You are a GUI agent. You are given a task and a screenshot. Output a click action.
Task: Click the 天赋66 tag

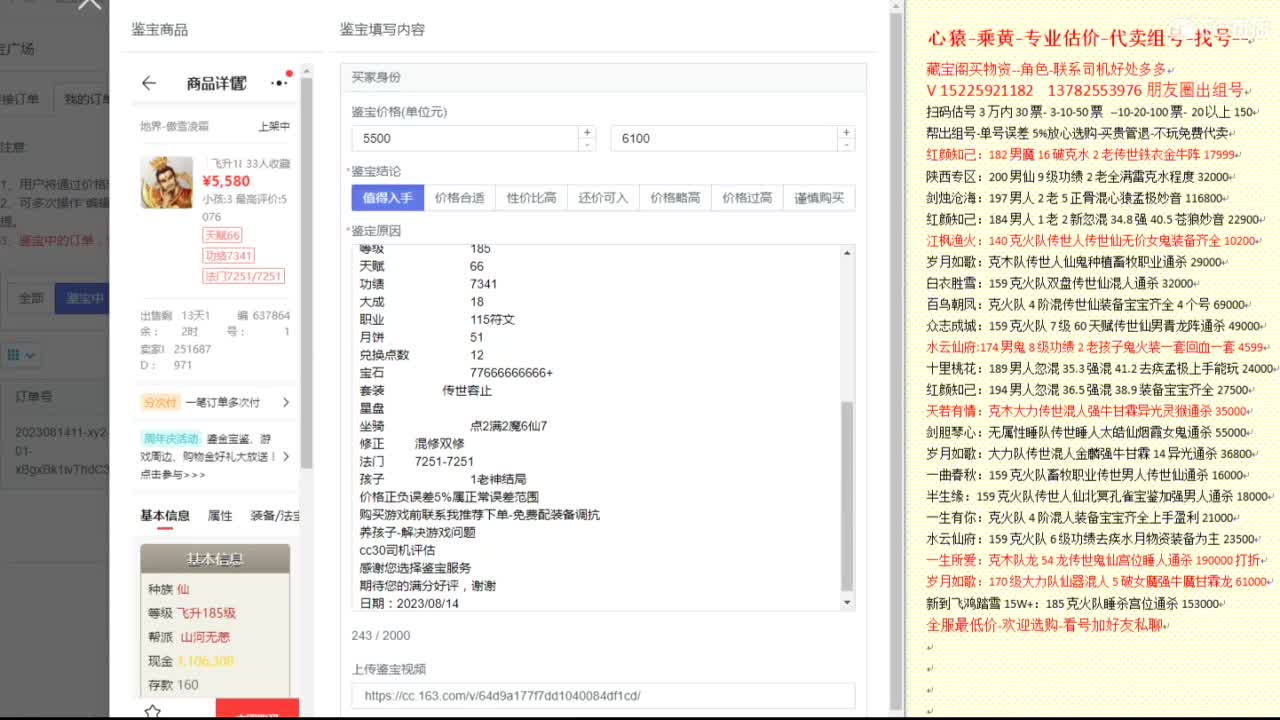tap(222, 235)
